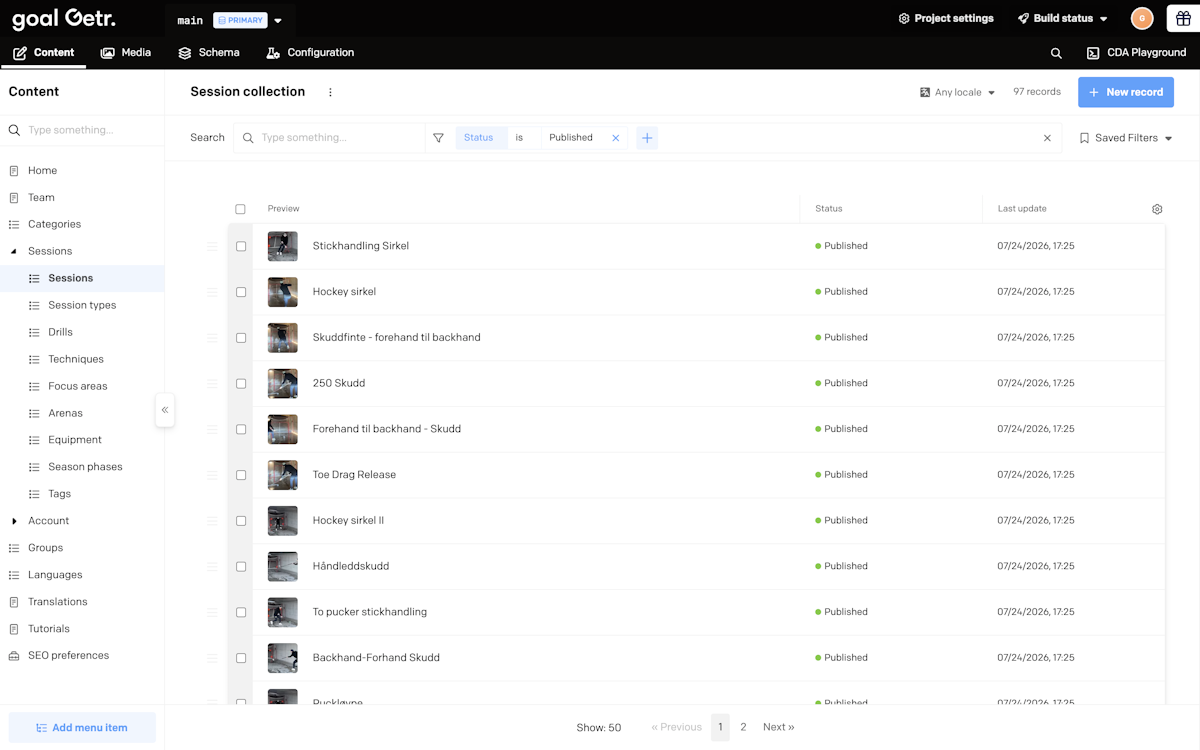Switch to the Configuration tab
This screenshot has width=1200, height=750.
pos(310,53)
